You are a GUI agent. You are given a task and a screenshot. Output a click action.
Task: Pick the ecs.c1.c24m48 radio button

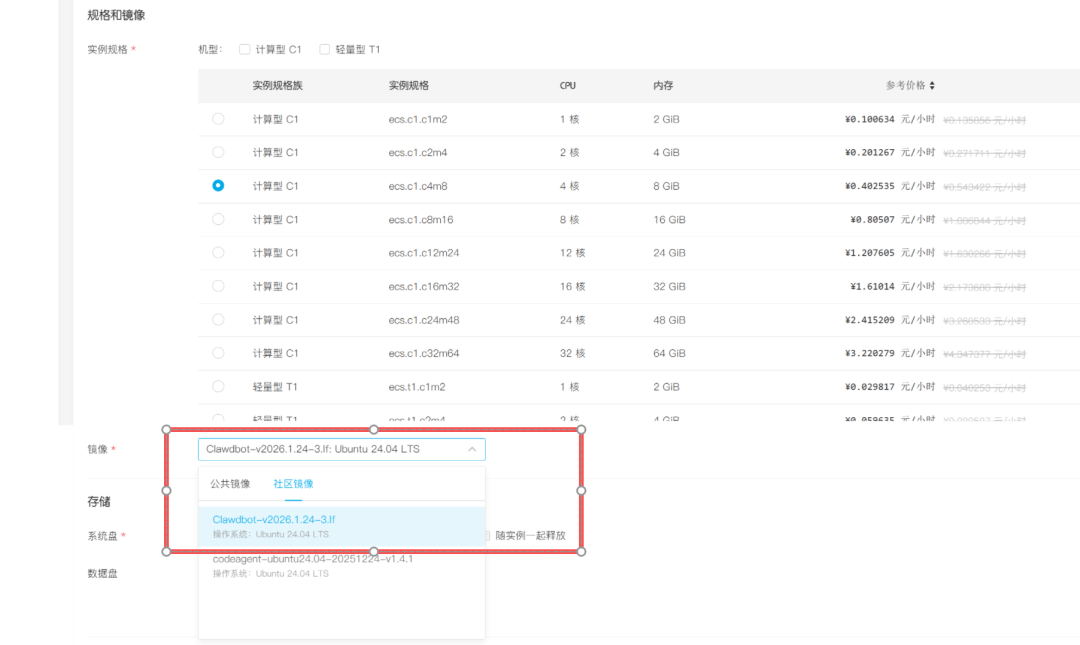[218, 320]
